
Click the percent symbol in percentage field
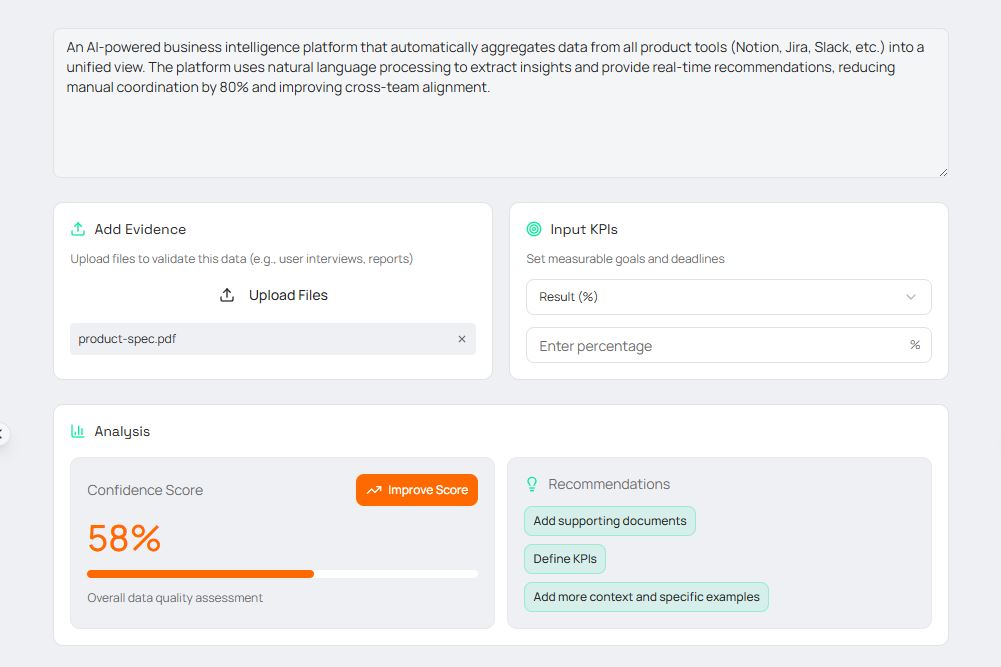[x=914, y=345]
